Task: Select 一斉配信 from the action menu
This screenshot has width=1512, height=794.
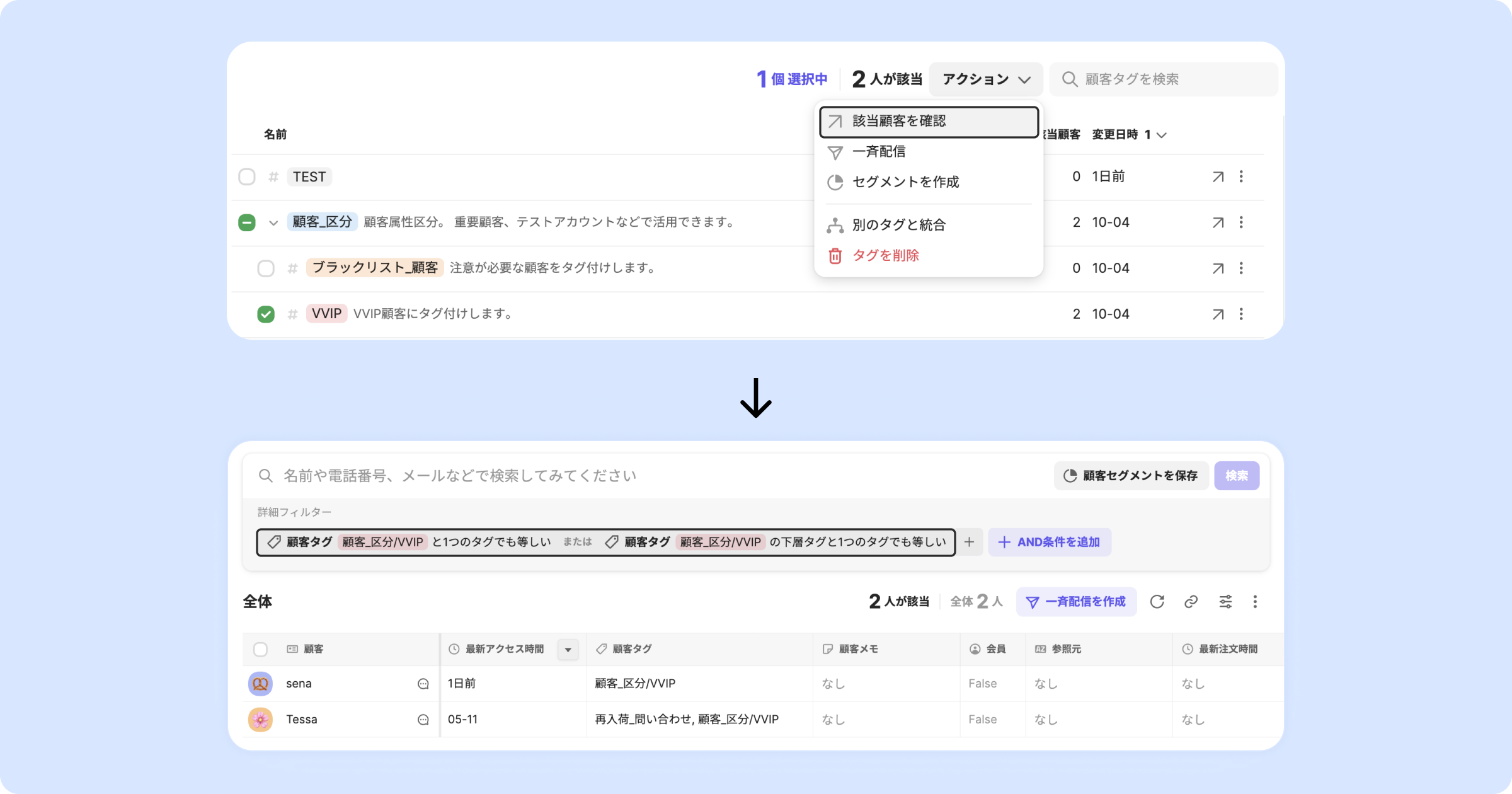Action: tap(879, 152)
